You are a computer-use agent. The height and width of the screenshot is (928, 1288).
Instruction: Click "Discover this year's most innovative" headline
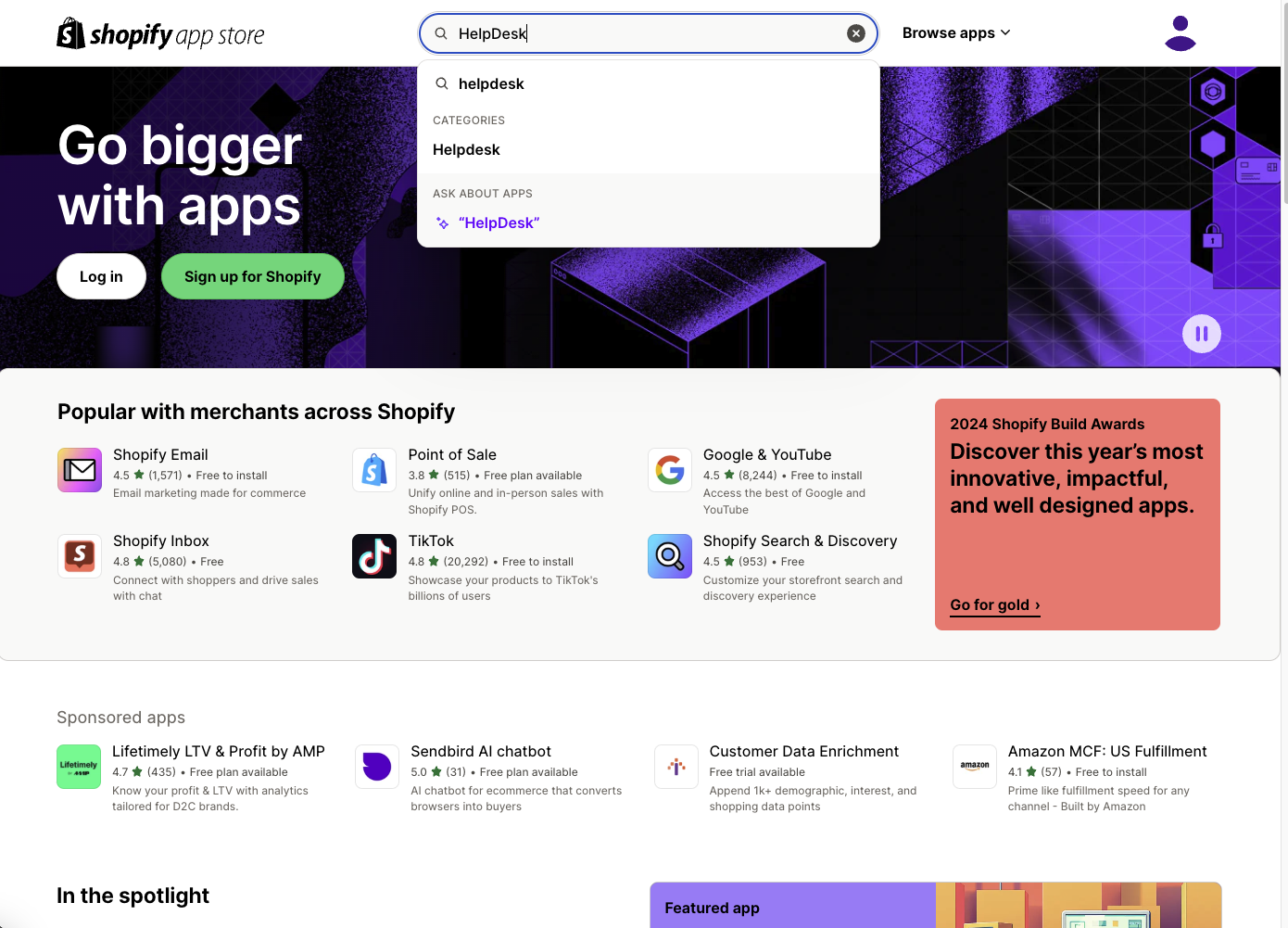(x=1076, y=478)
